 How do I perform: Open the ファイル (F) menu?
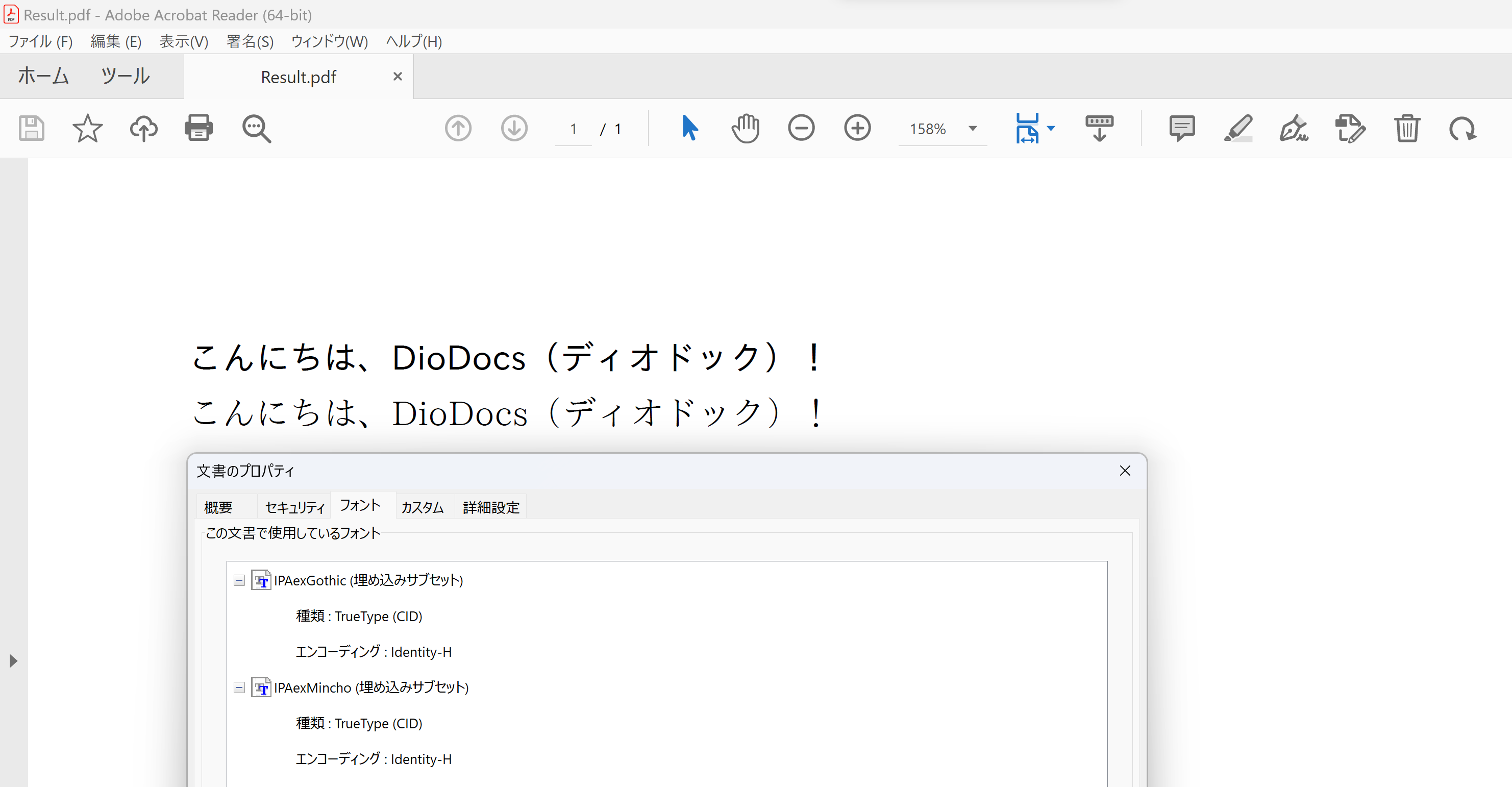pyautogui.click(x=40, y=42)
